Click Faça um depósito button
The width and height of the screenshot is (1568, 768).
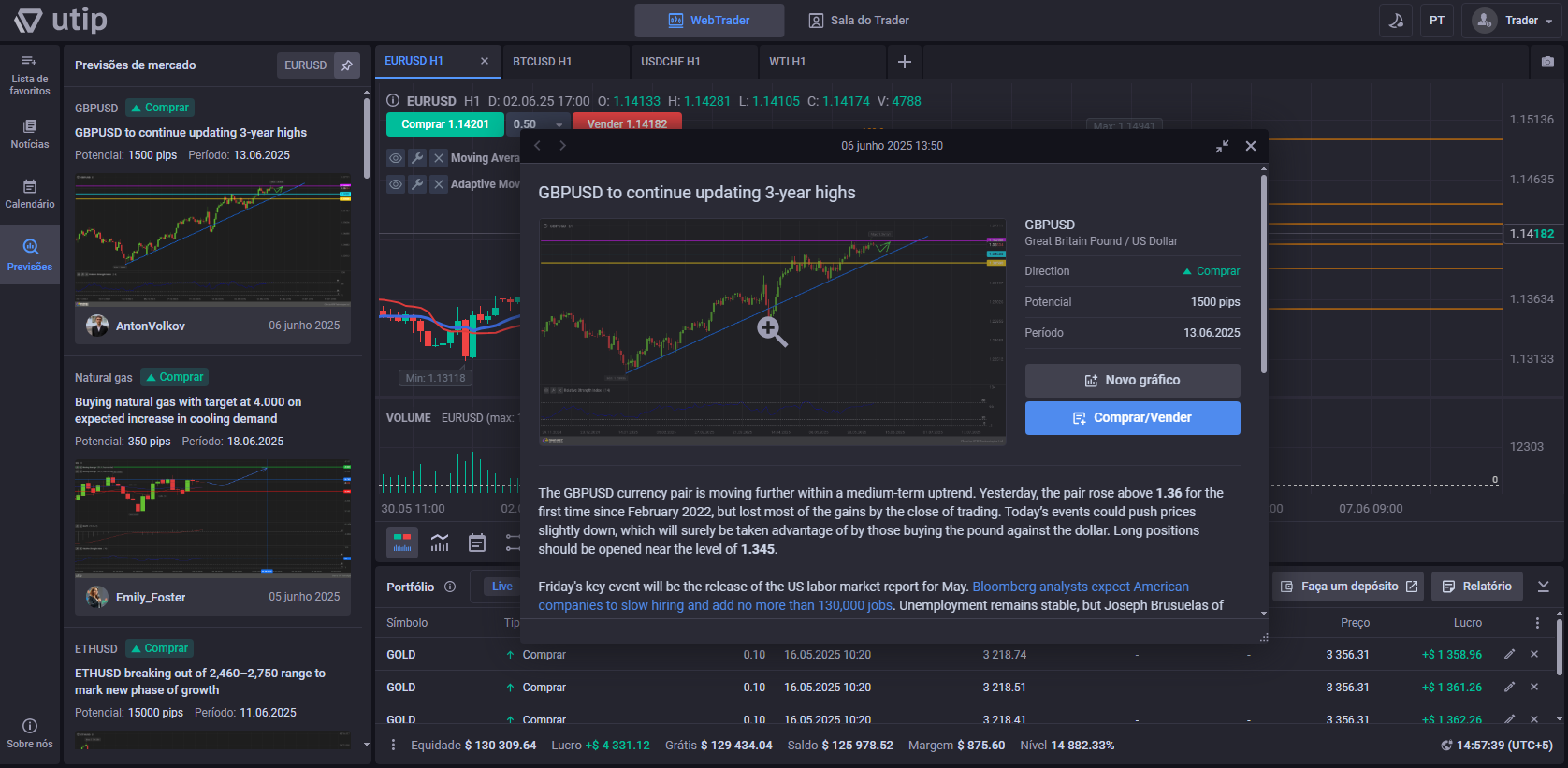pos(1348,587)
